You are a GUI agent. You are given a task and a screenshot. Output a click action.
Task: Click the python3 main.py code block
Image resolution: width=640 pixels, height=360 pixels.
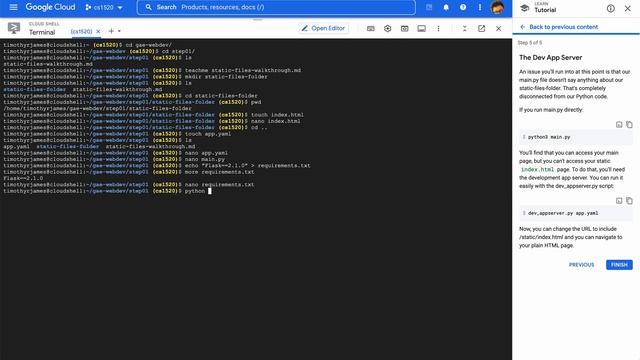pyautogui.click(x=576, y=137)
